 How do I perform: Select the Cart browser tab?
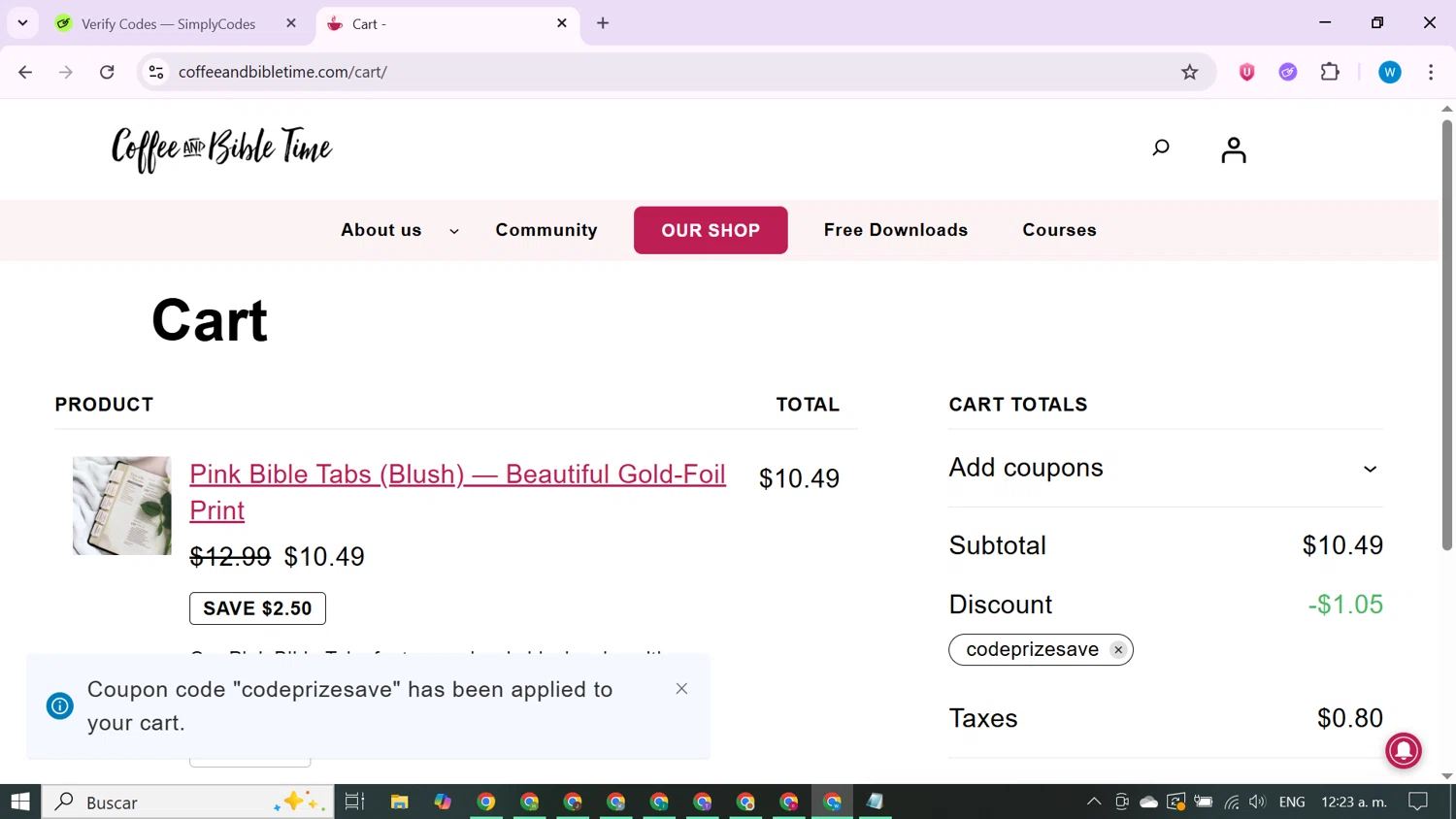(x=448, y=23)
